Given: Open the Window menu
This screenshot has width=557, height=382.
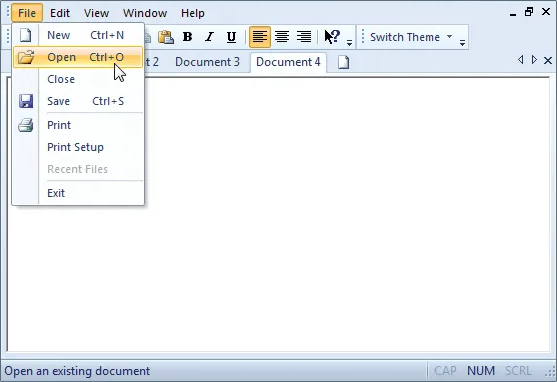Looking at the screenshot, I should click(x=145, y=13).
